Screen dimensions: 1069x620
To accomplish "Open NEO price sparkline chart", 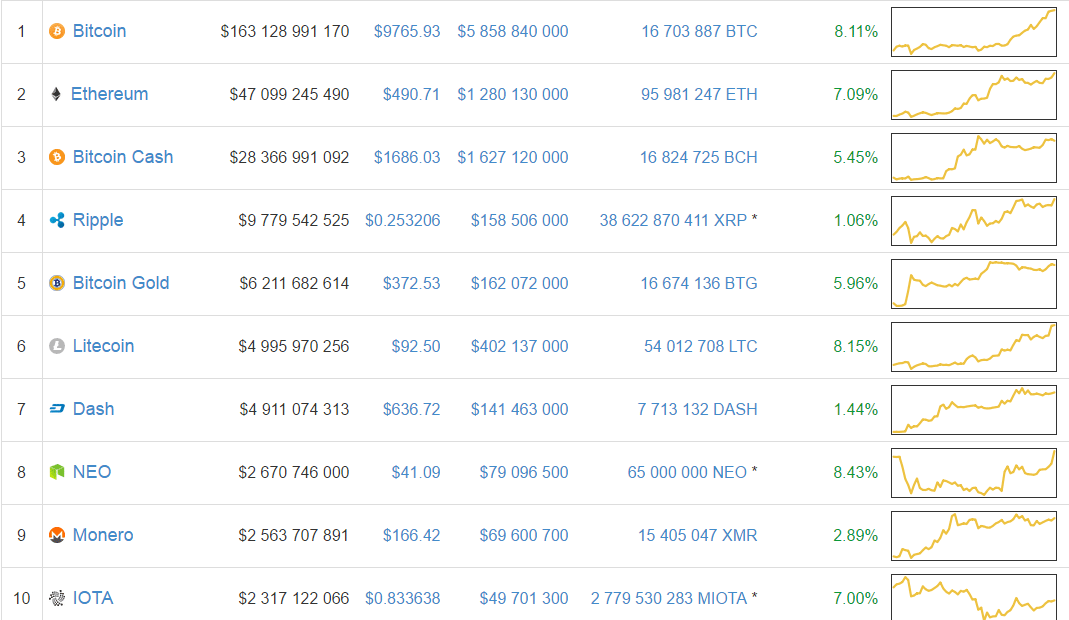I will click(974, 473).
